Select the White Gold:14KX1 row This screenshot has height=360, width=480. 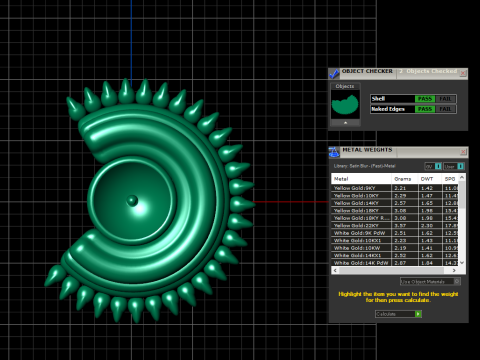(x=395, y=256)
